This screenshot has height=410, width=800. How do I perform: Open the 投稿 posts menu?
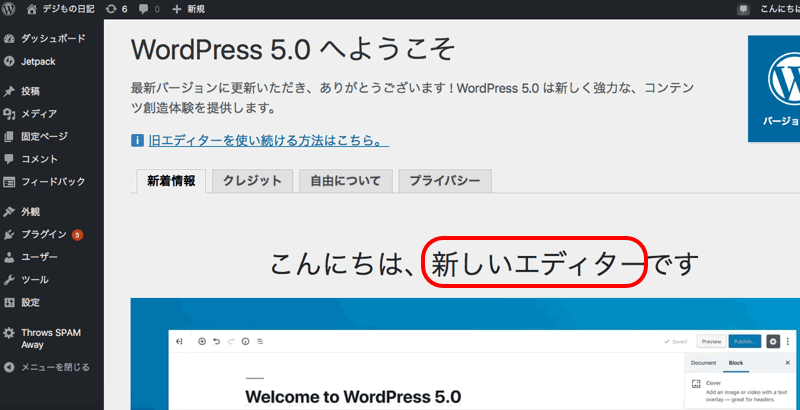click(x=31, y=91)
